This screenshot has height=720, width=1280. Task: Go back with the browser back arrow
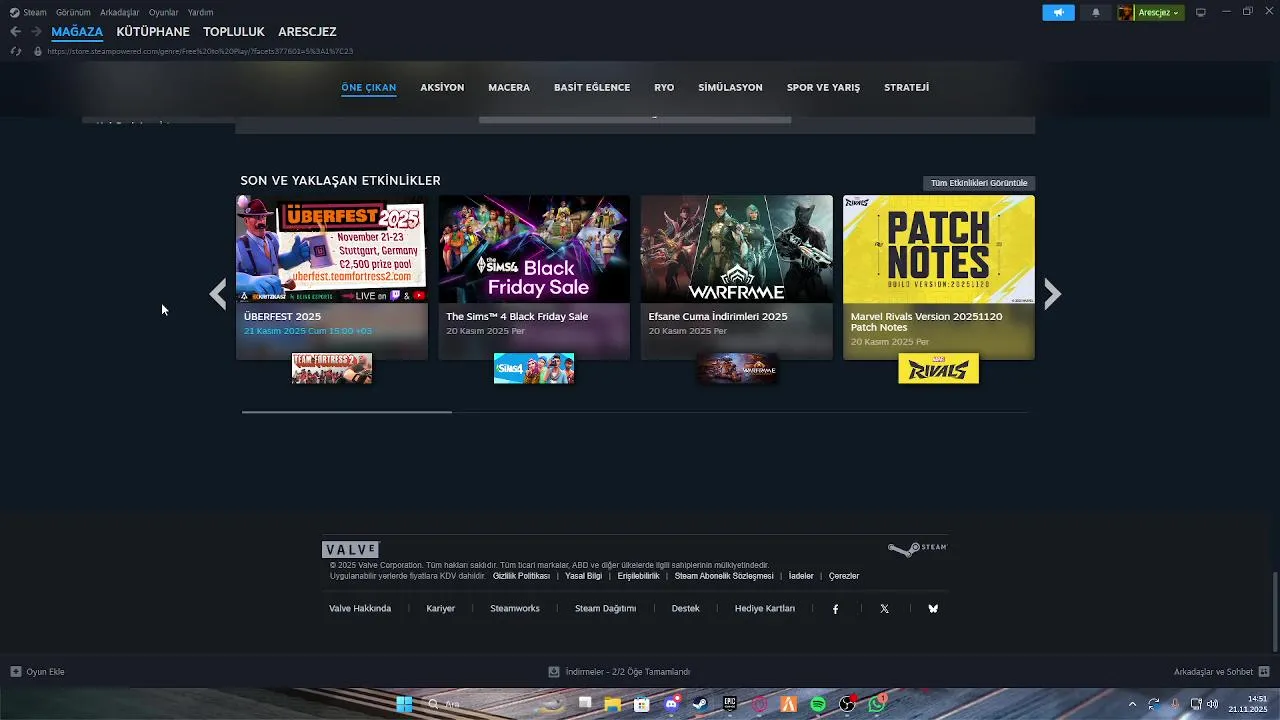15,32
